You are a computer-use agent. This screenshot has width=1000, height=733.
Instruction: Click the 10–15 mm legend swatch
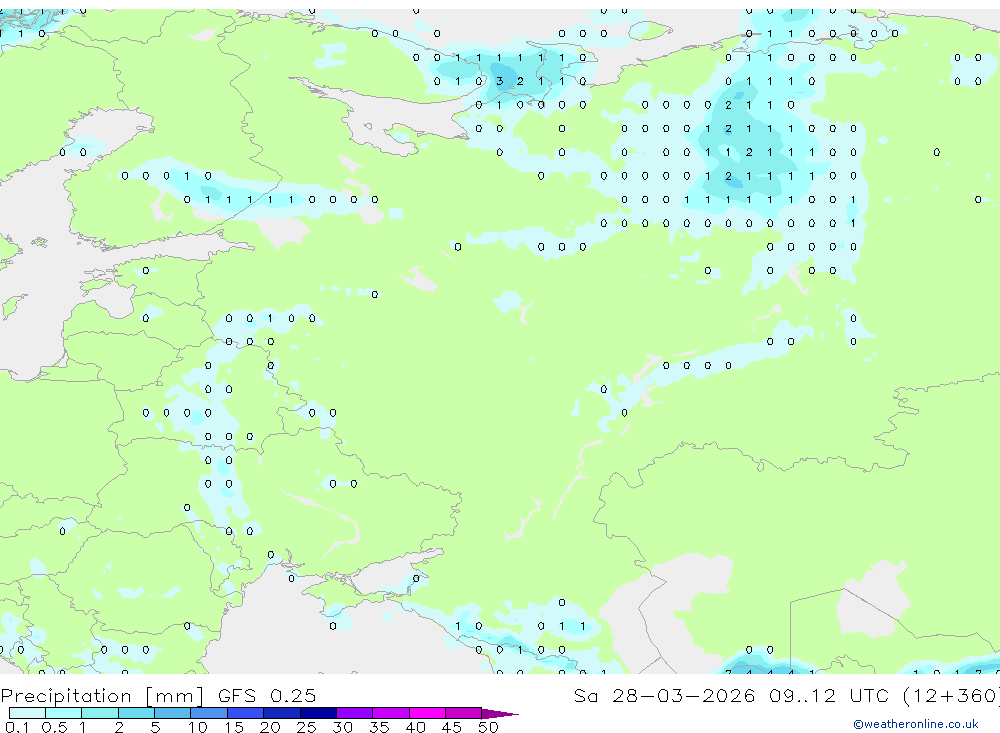pos(209,713)
